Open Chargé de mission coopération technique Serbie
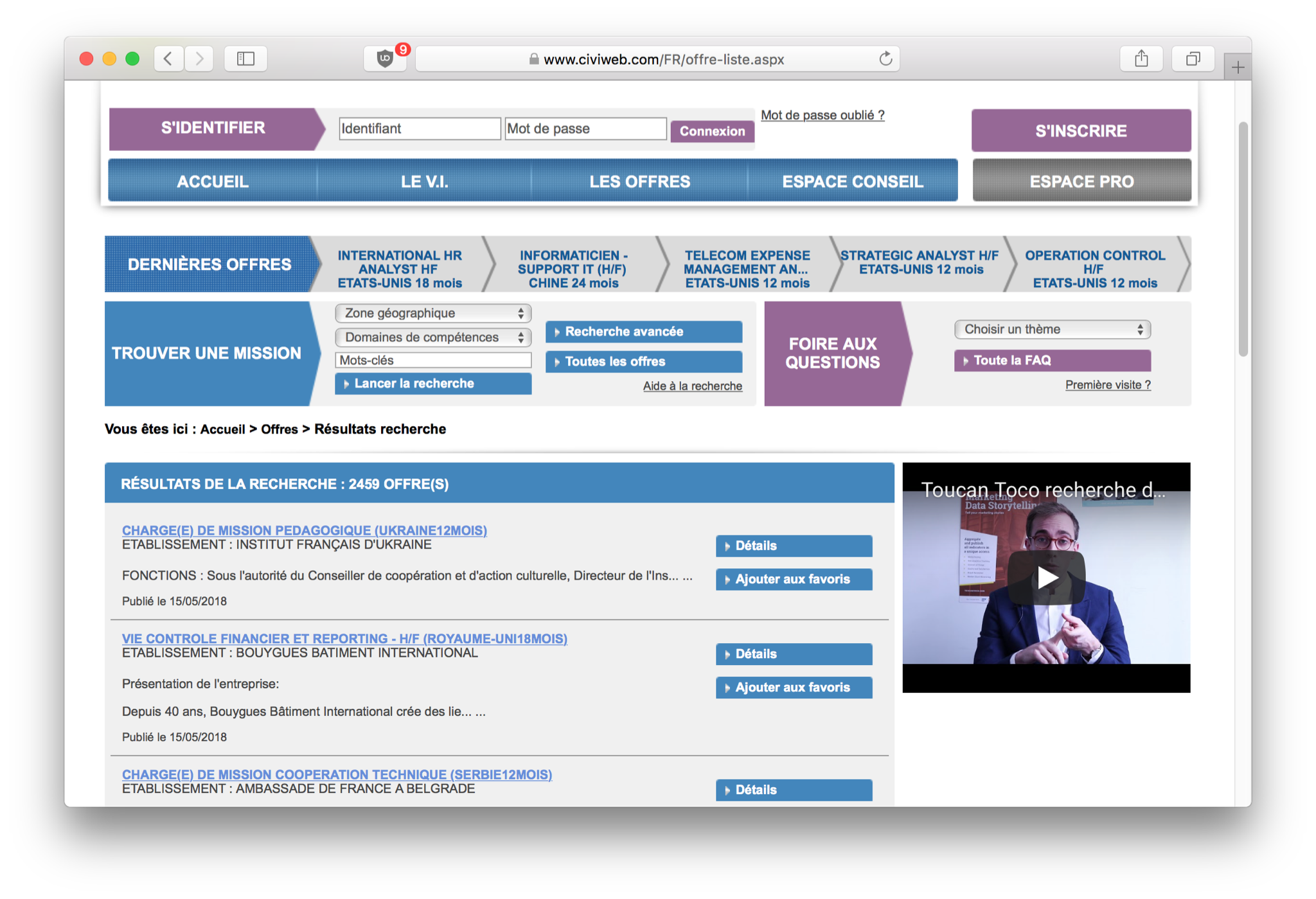This screenshot has width=1316, height=899. [x=337, y=774]
